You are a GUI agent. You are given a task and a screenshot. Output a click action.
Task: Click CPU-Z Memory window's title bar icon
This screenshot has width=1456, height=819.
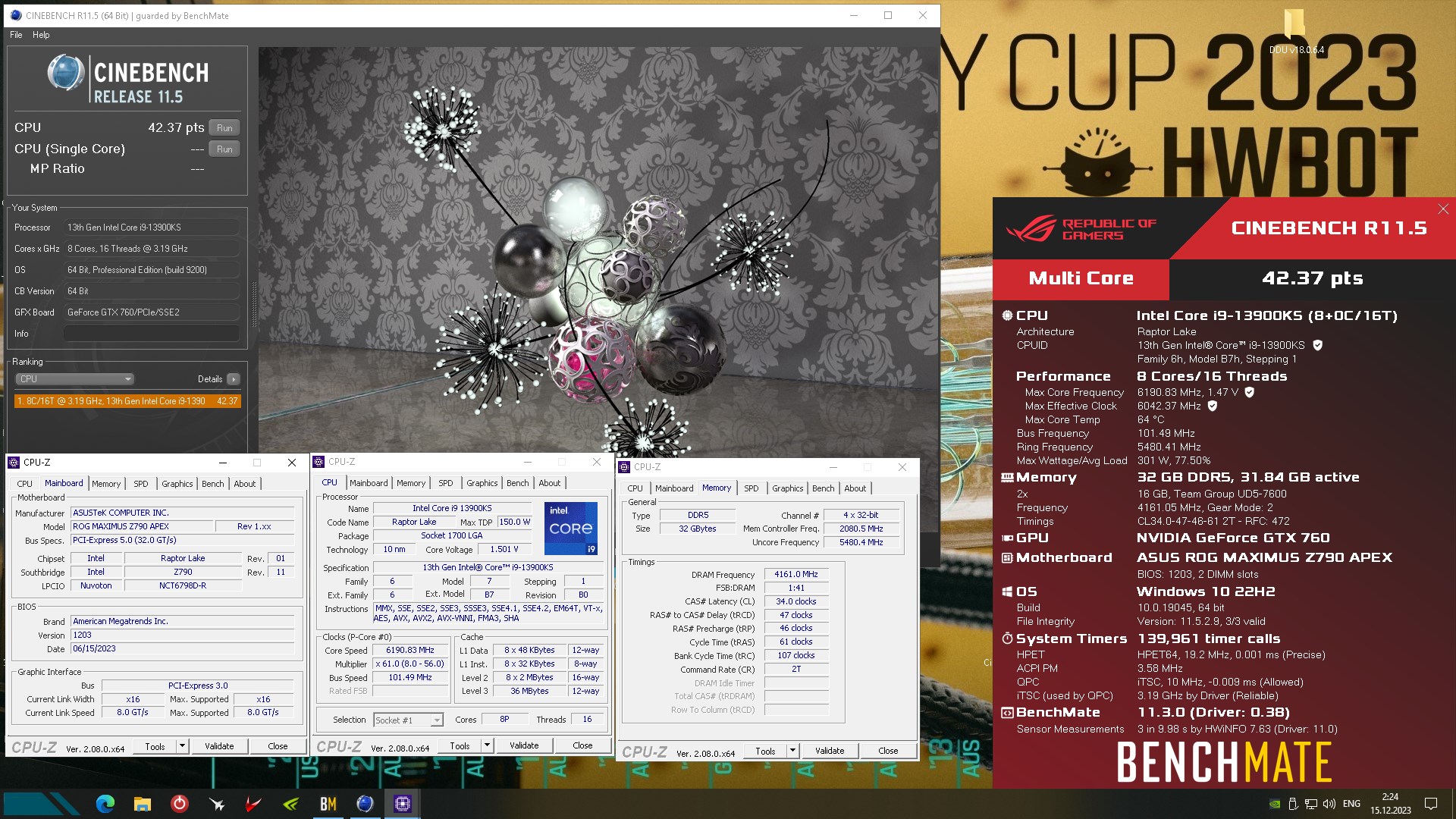coord(624,467)
